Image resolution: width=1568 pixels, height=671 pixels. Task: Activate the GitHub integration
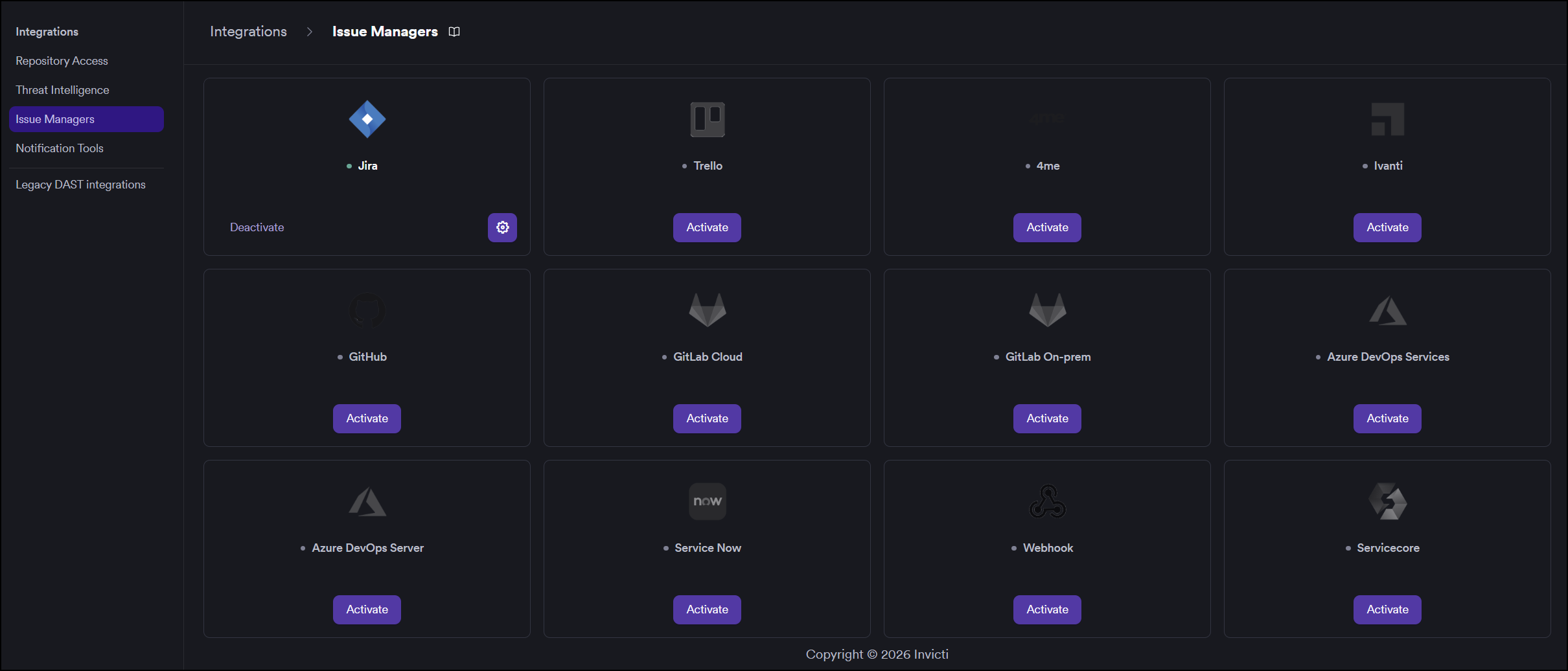pos(367,418)
